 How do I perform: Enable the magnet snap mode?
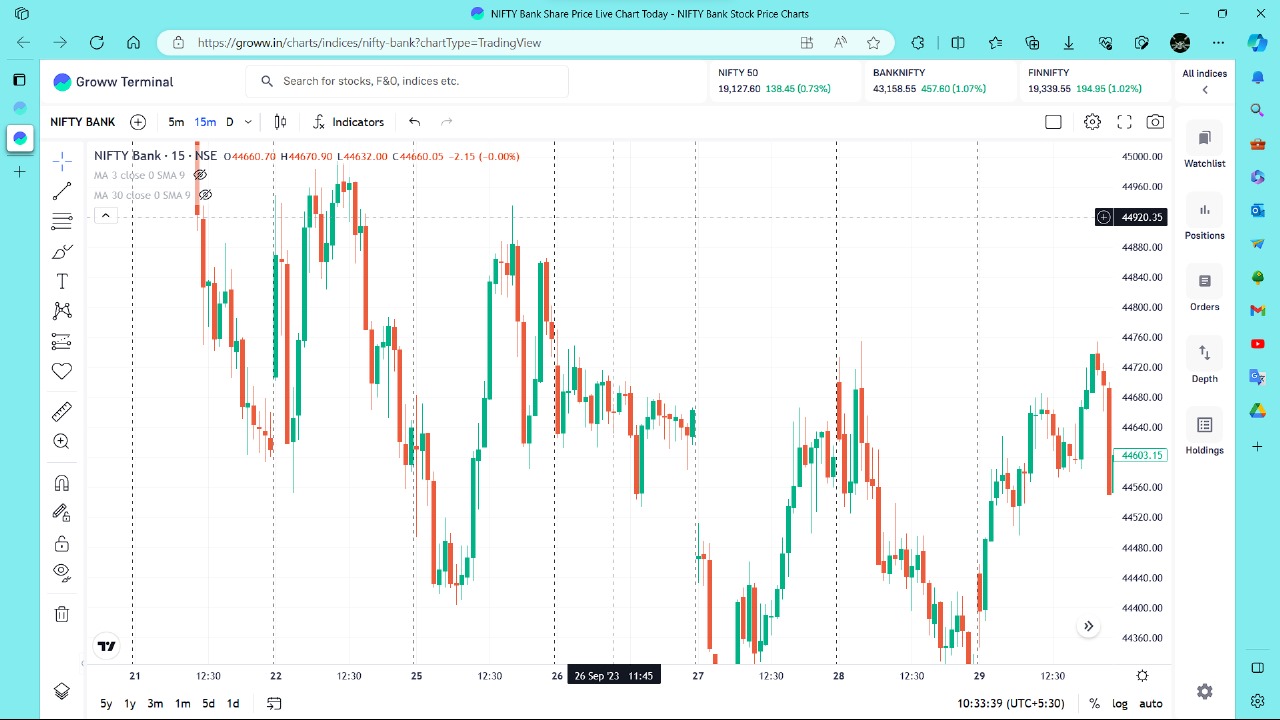click(x=62, y=484)
